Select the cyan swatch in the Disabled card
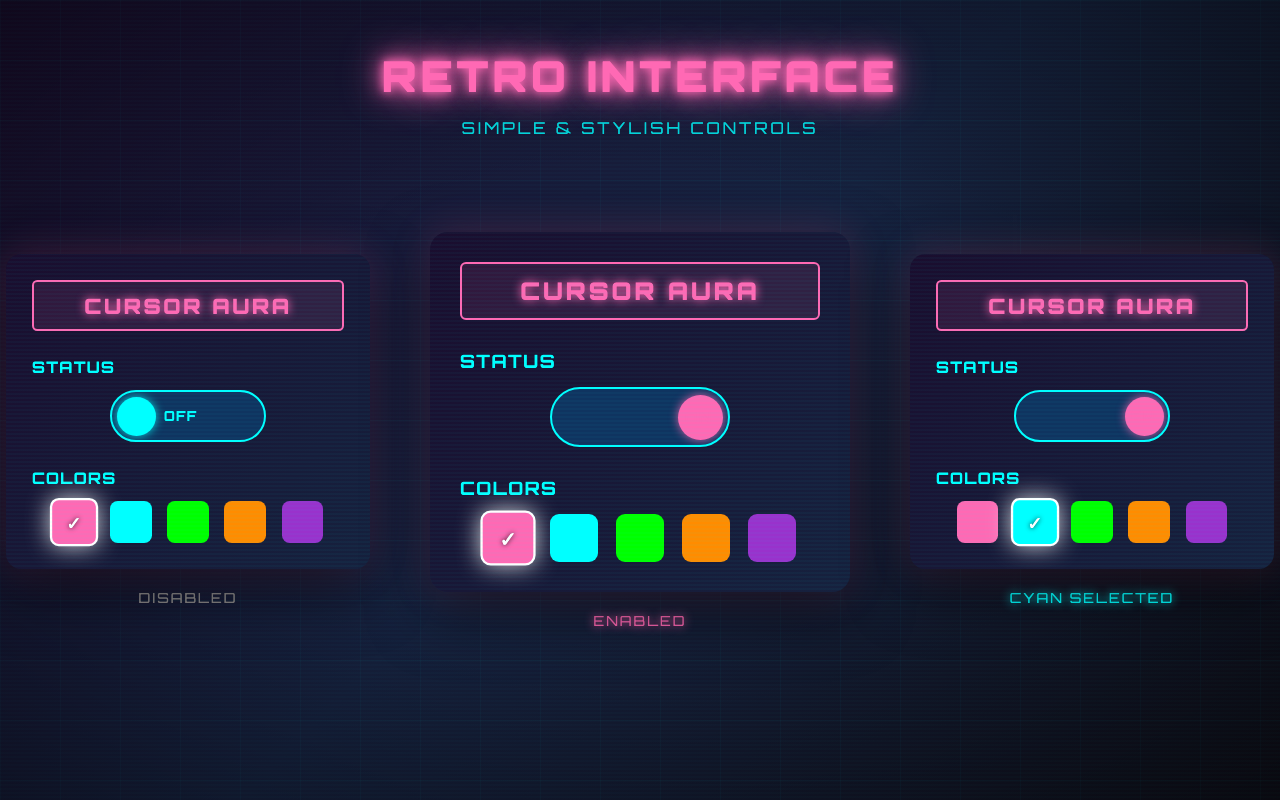 (x=130, y=522)
